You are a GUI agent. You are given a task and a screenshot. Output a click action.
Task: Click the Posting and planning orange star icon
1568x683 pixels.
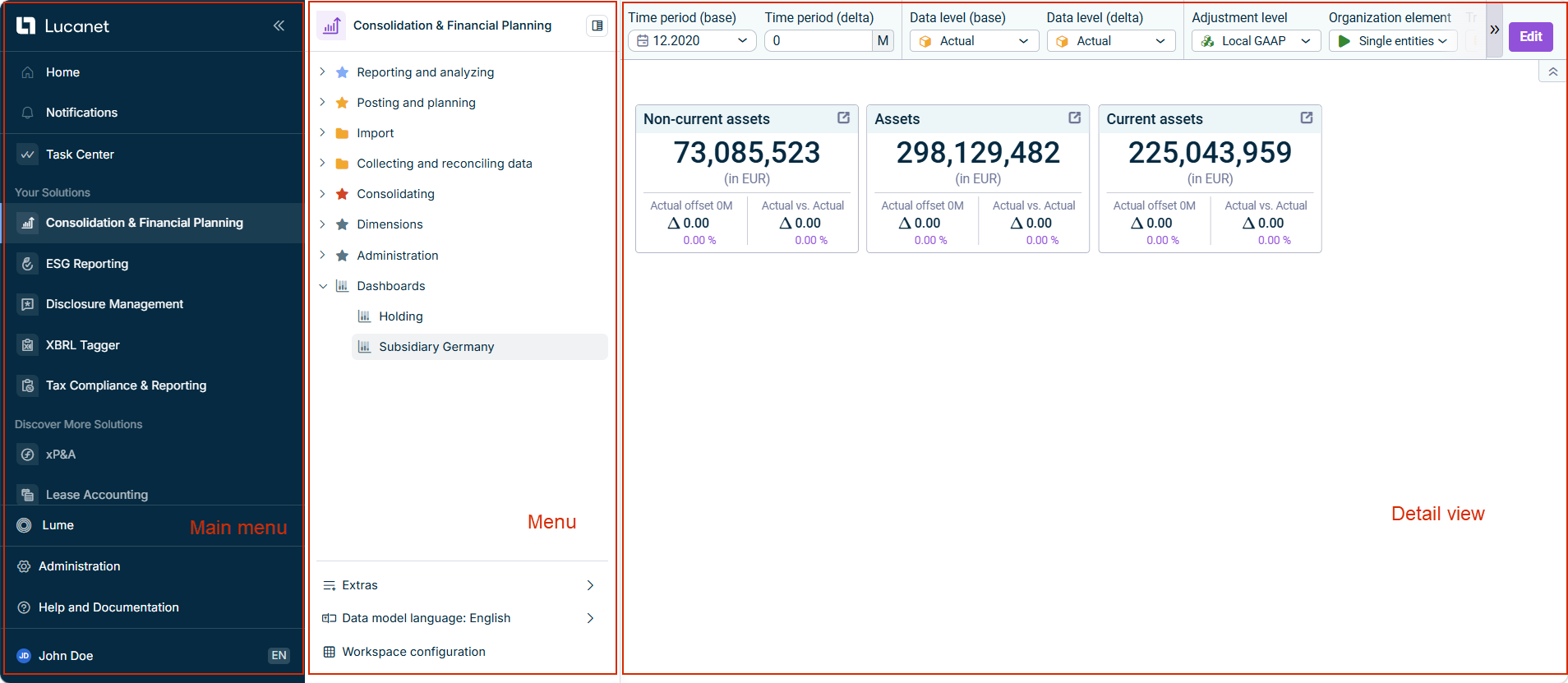[x=342, y=103]
